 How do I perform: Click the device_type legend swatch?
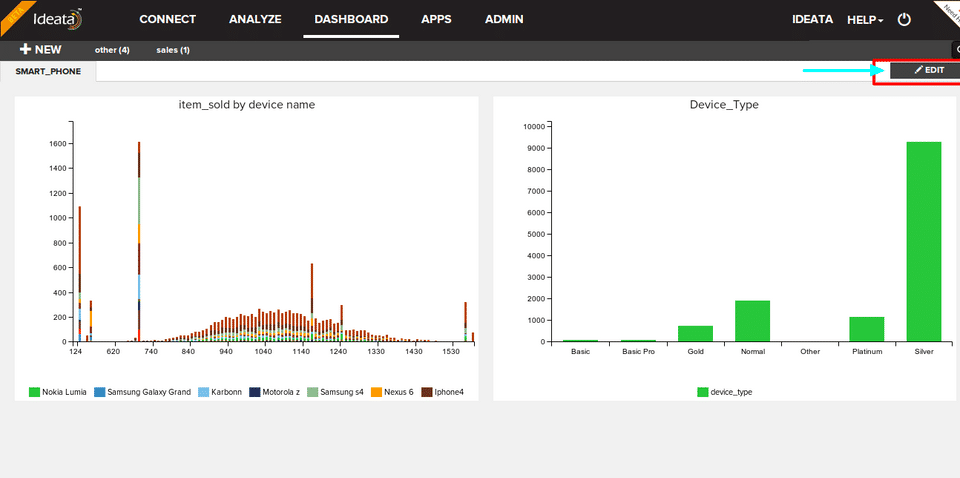[x=702, y=392]
